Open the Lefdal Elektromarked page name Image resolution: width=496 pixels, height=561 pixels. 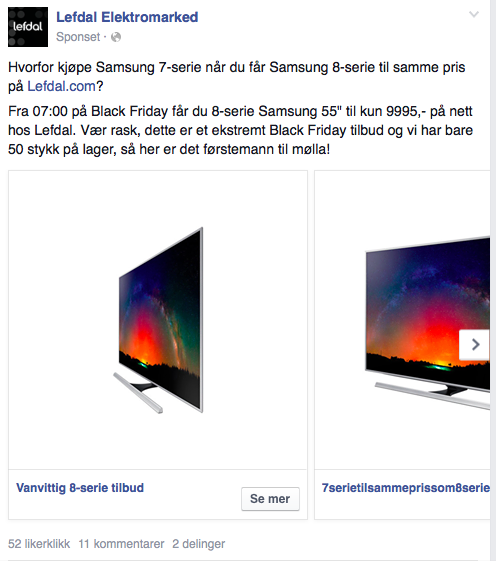tap(127, 17)
